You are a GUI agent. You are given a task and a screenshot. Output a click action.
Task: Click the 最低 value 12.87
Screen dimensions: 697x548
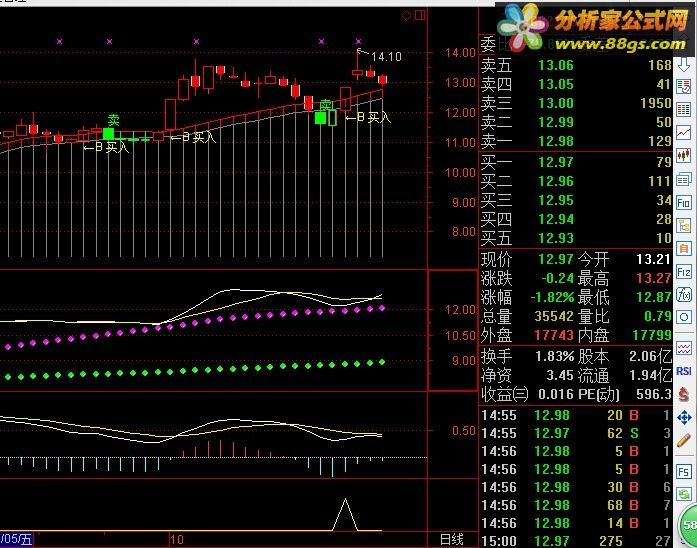tap(653, 297)
